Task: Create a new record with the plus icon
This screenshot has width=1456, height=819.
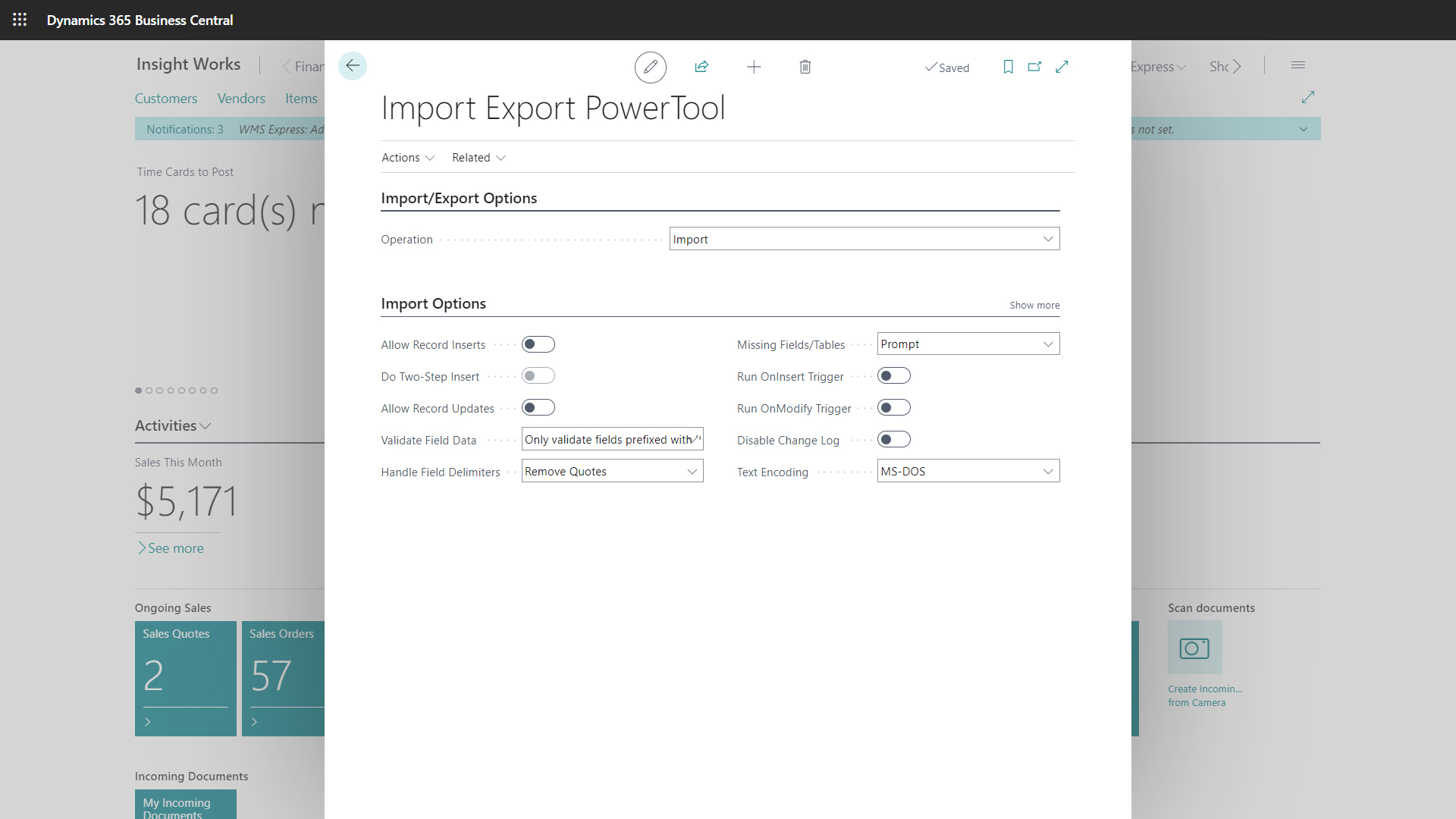Action: [x=754, y=67]
